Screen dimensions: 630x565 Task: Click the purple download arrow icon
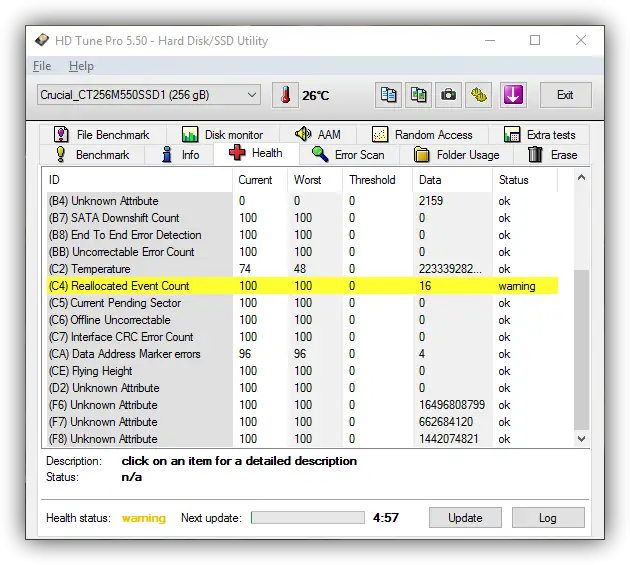(513, 95)
